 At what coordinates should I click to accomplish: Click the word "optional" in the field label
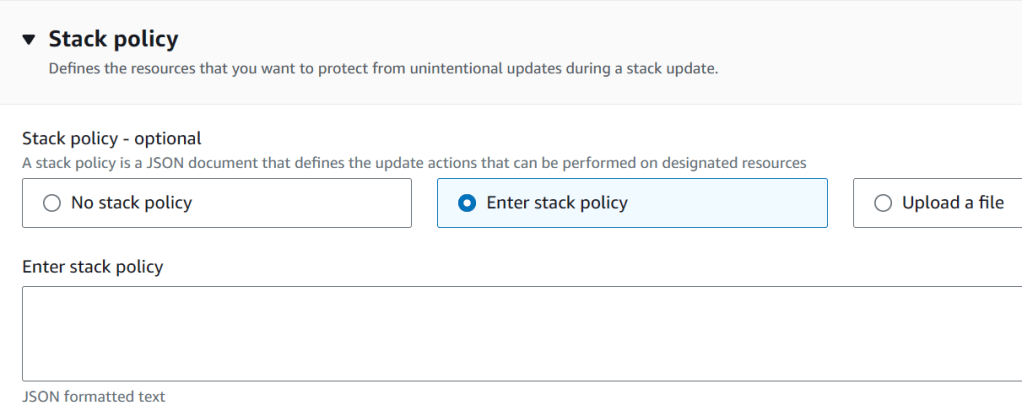pyautogui.click(x=169, y=138)
